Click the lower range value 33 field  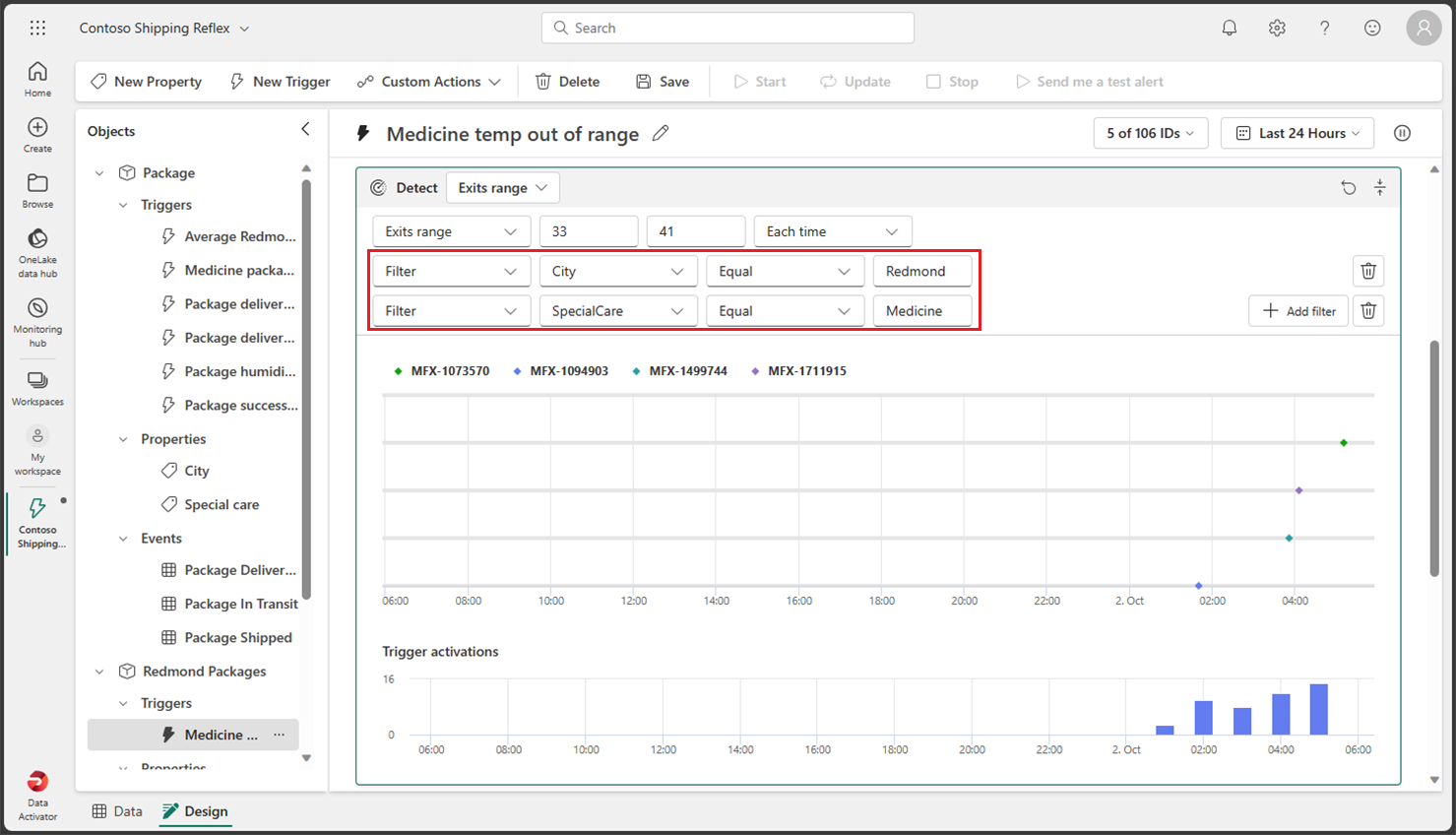pyautogui.click(x=589, y=231)
